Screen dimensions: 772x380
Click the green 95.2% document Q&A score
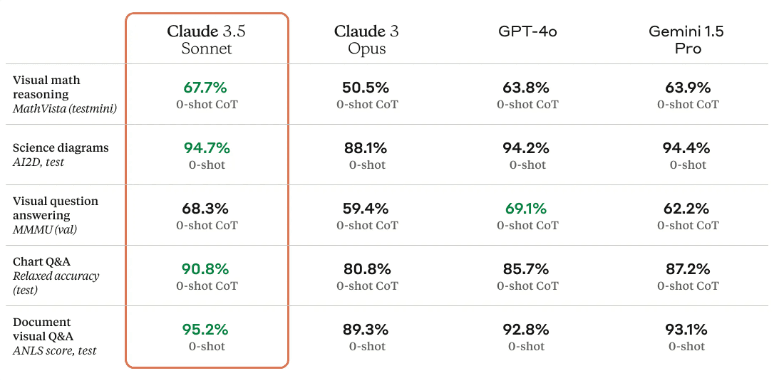tap(206, 329)
